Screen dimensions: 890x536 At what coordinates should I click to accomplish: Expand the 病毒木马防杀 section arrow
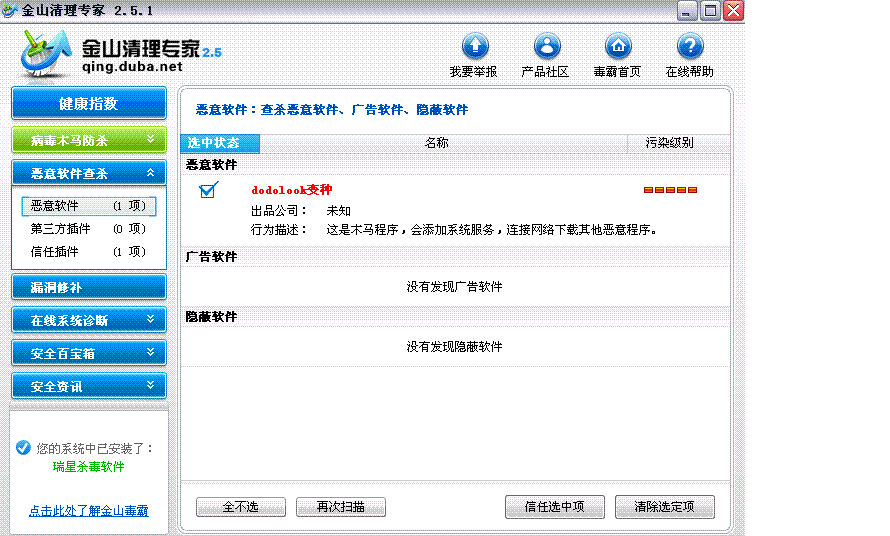point(150,139)
